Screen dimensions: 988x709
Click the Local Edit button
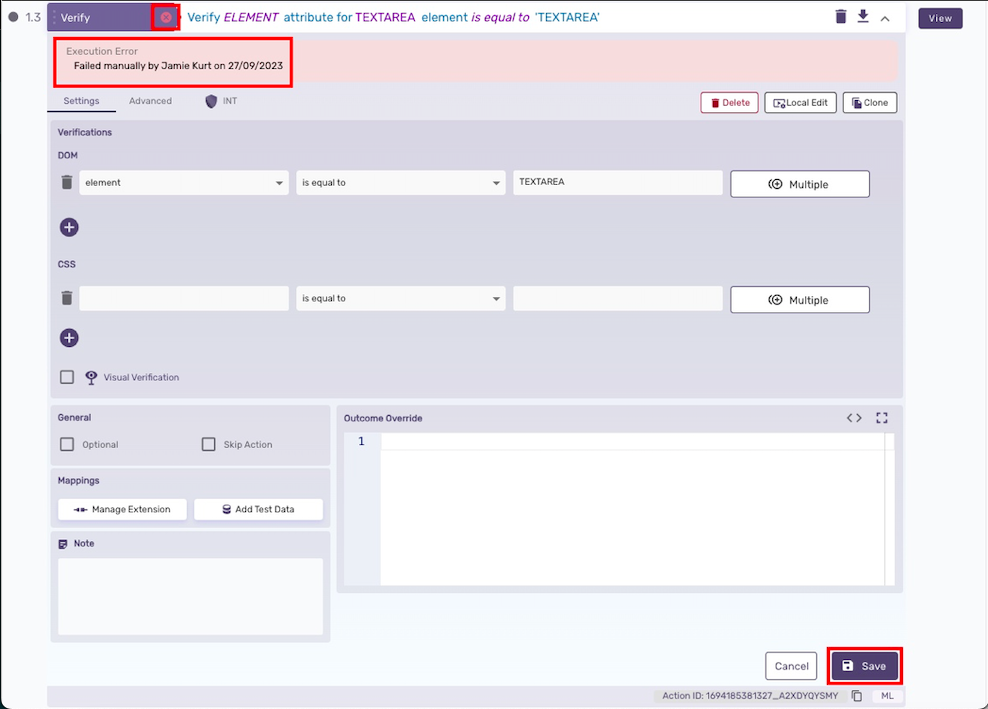point(800,103)
